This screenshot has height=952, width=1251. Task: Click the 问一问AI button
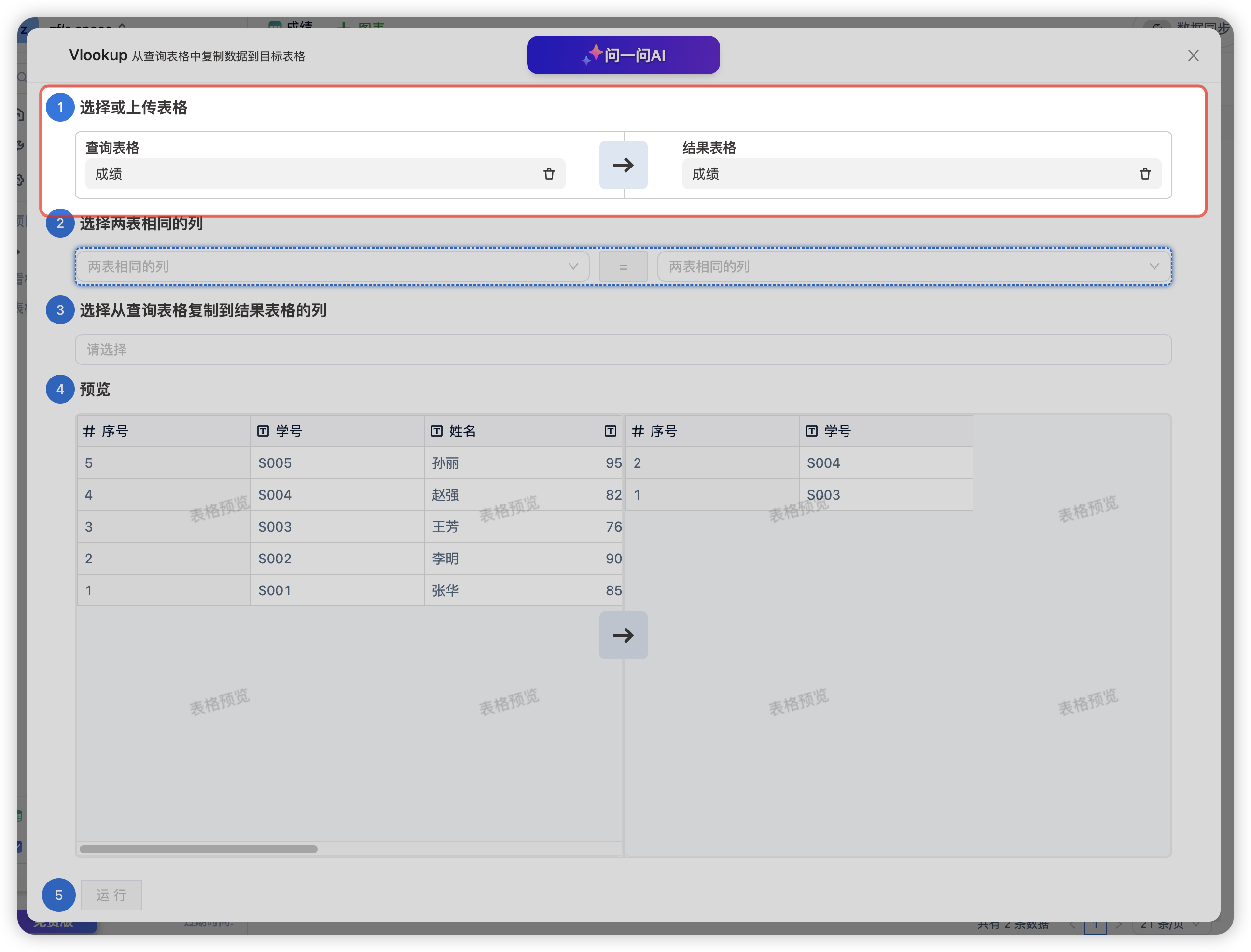[x=623, y=55]
